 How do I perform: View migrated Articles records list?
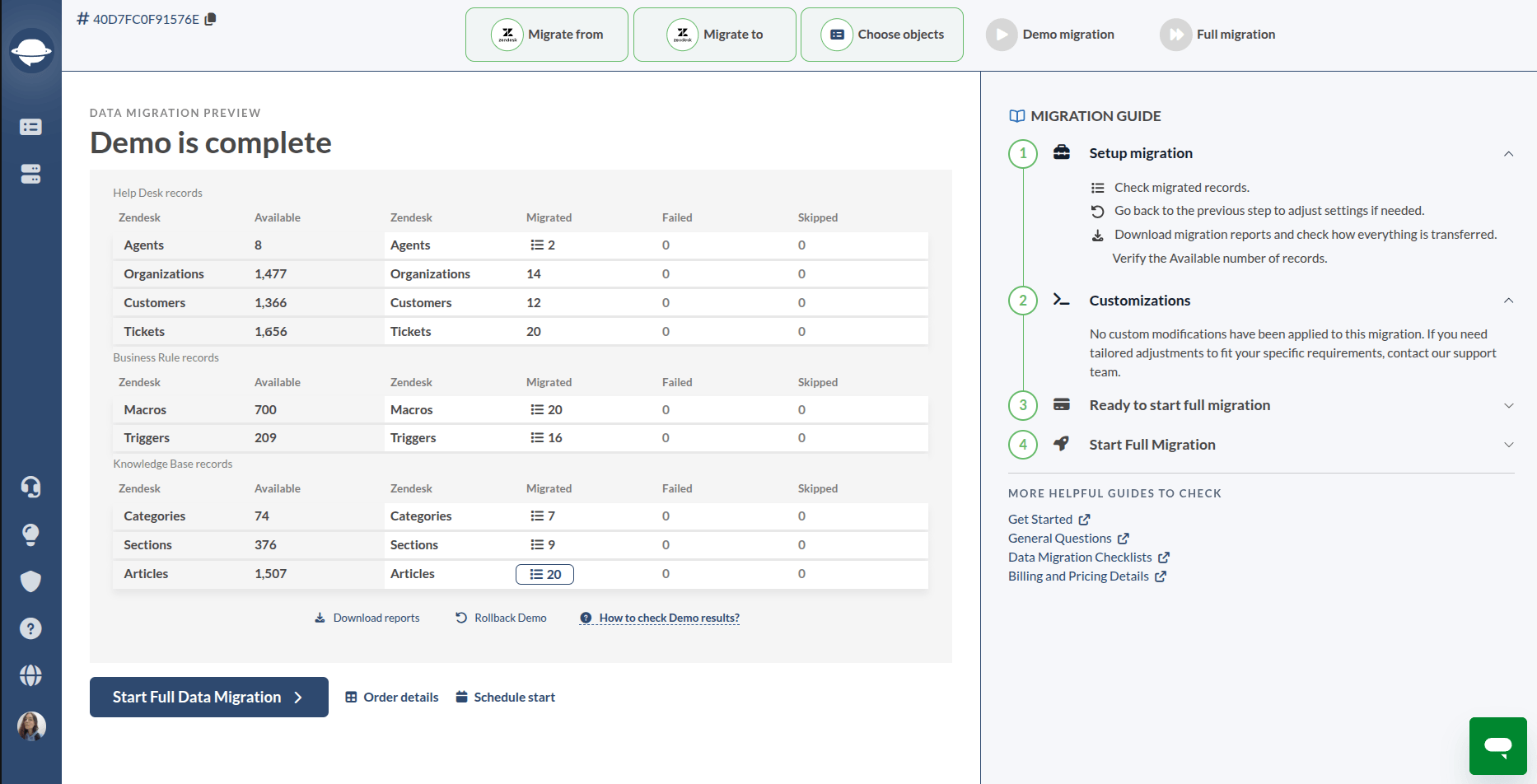544,574
